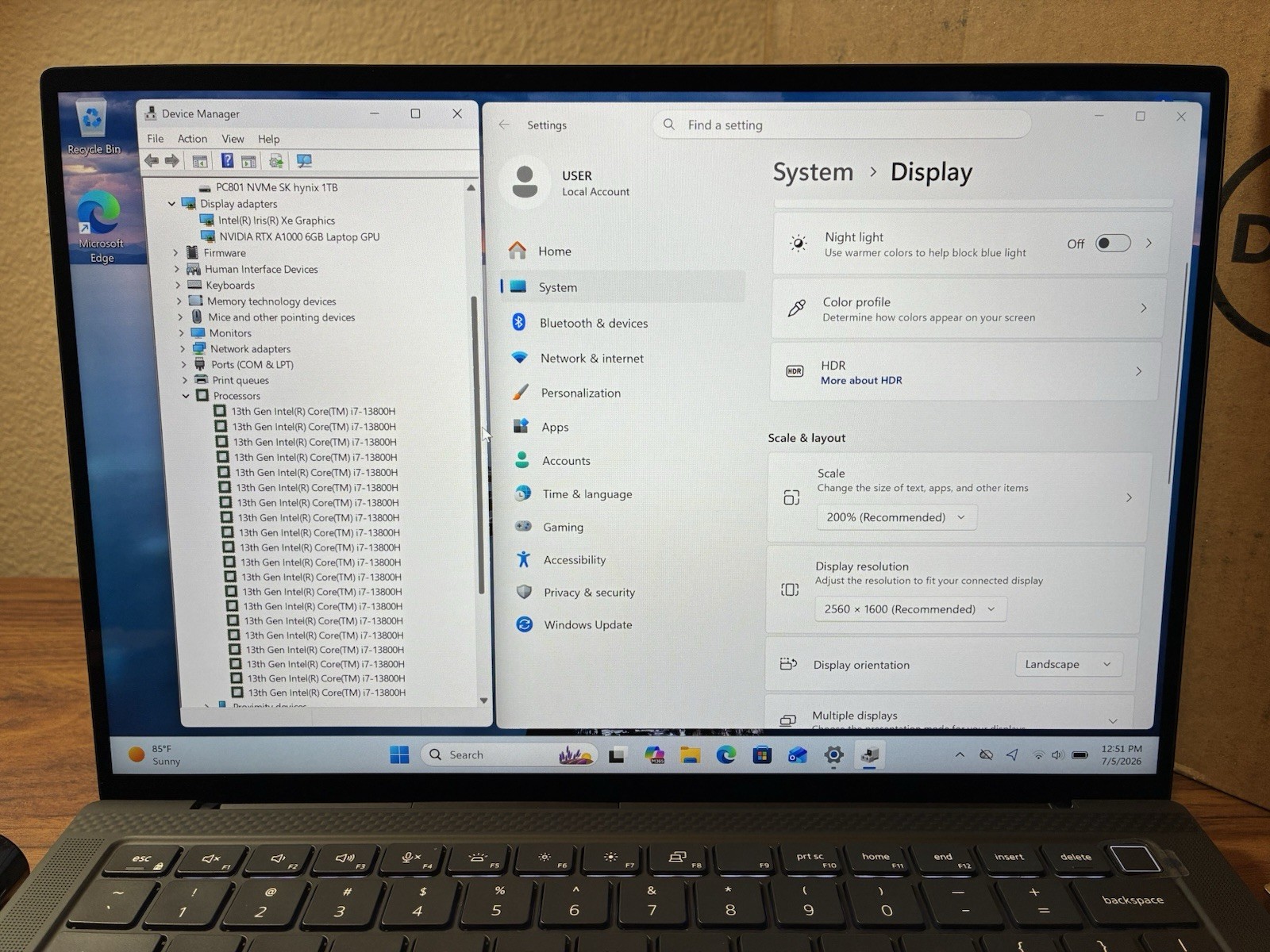The width and height of the screenshot is (1270, 952).
Task: Open the Copilot taskbar icon
Action: tap(654, 755)
